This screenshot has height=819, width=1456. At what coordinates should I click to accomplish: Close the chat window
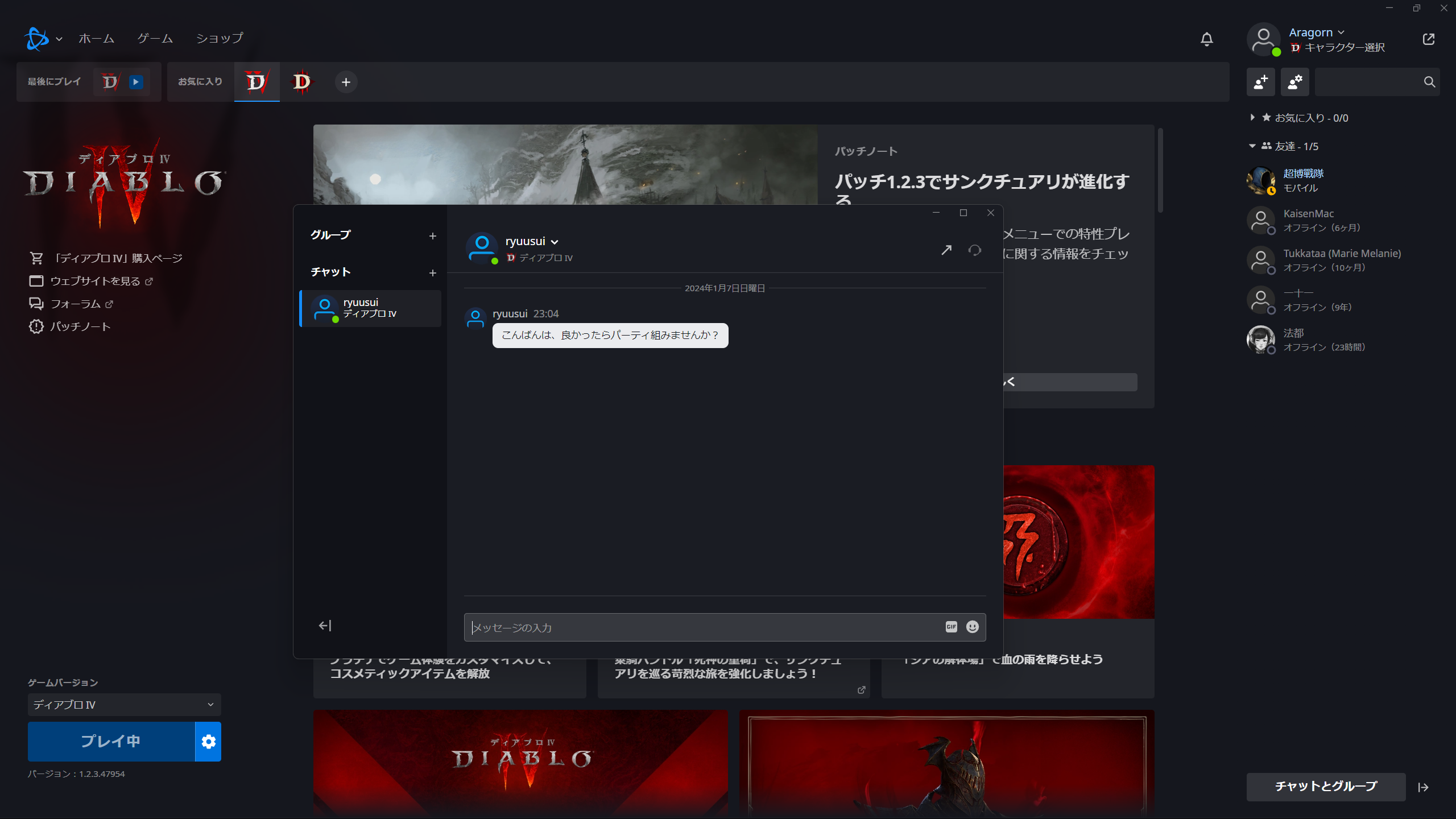[991, 213]
